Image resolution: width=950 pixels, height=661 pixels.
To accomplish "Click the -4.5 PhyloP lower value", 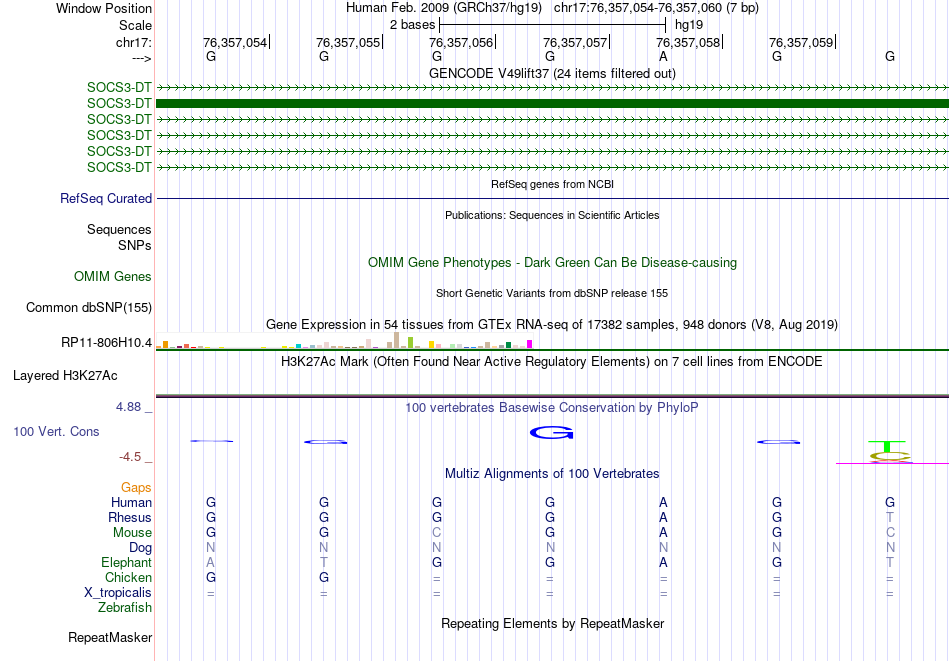I will click(x=130, y=457).
